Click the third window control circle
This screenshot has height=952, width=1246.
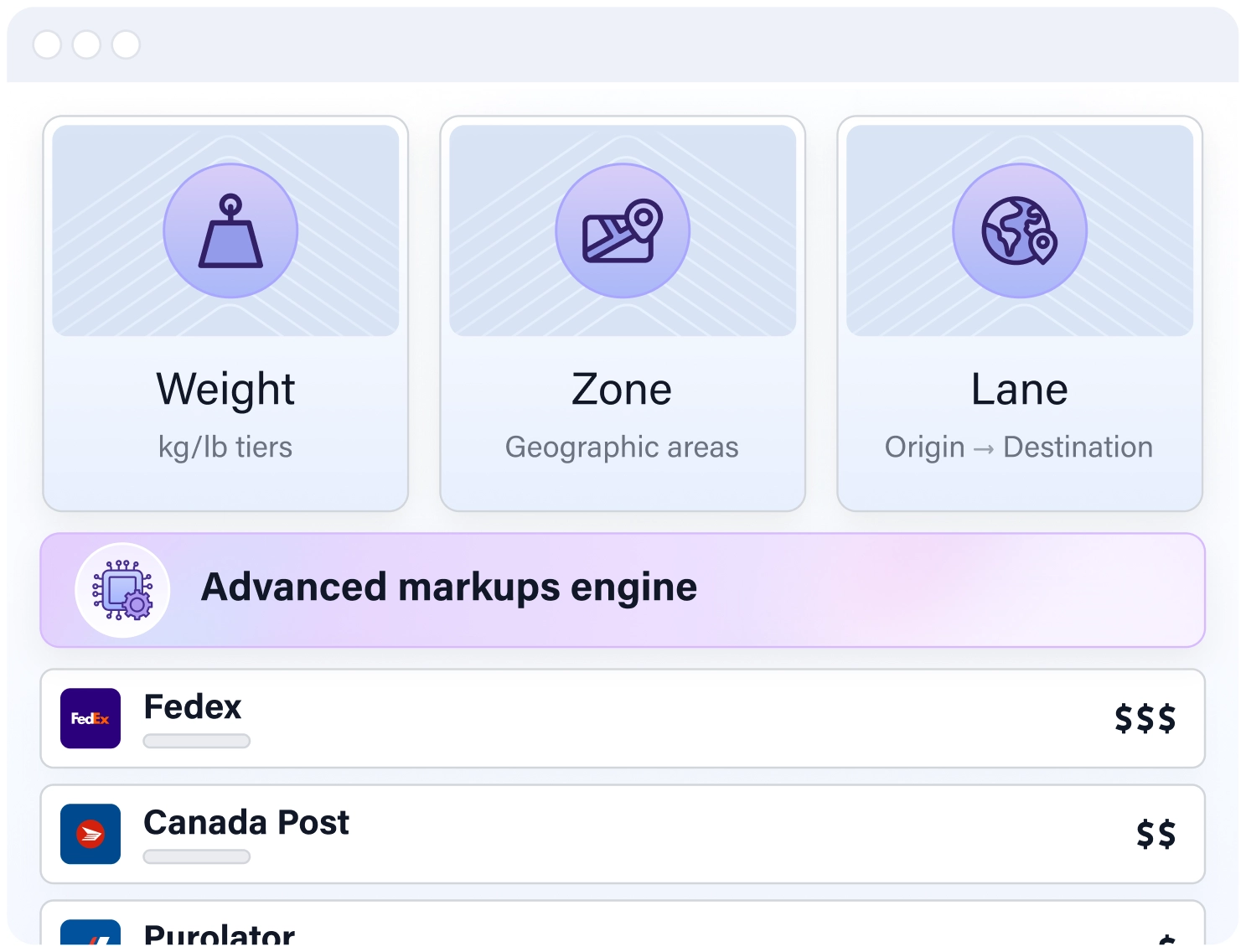pyautogui.click(x=126, y=44)
